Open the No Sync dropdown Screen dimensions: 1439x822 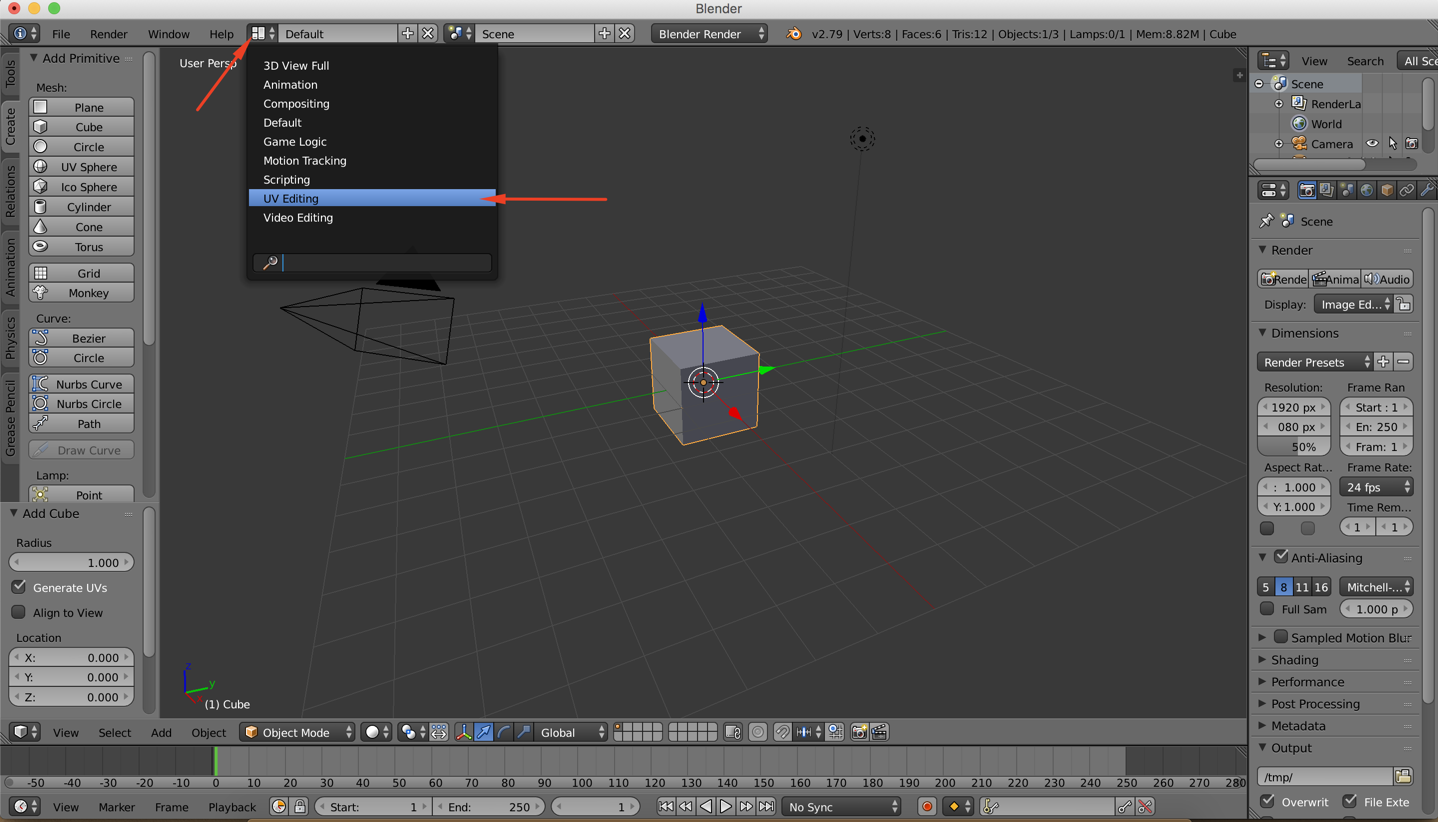click(841, 806)
